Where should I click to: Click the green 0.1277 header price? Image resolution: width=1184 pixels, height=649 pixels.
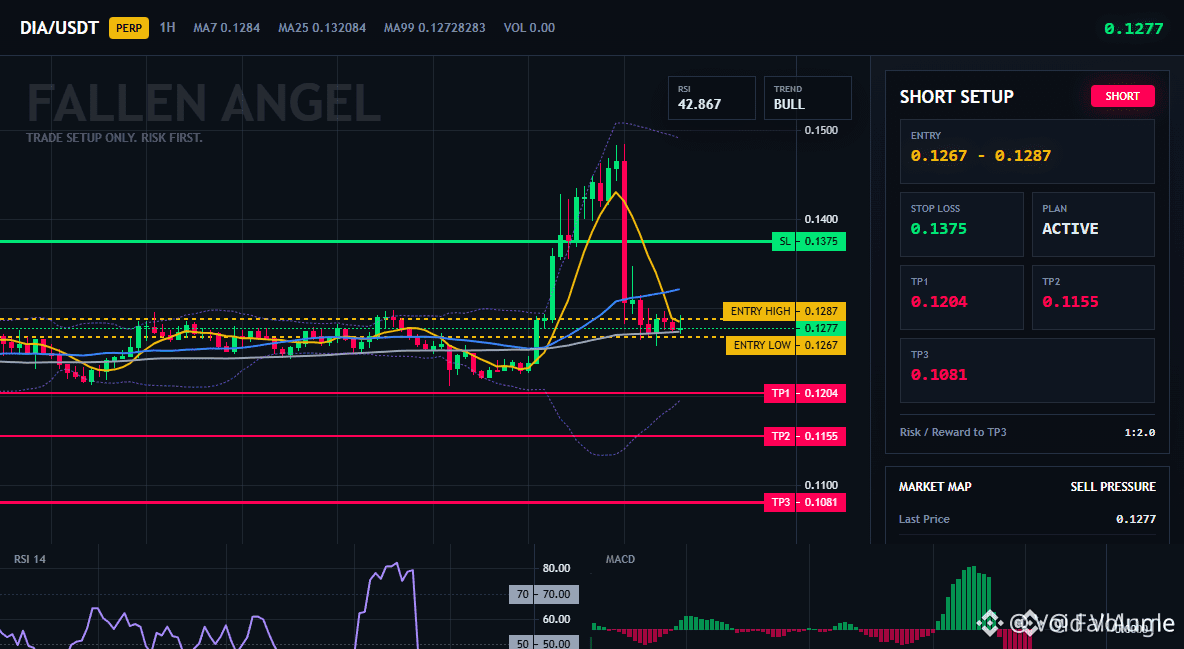[1133, 29]
